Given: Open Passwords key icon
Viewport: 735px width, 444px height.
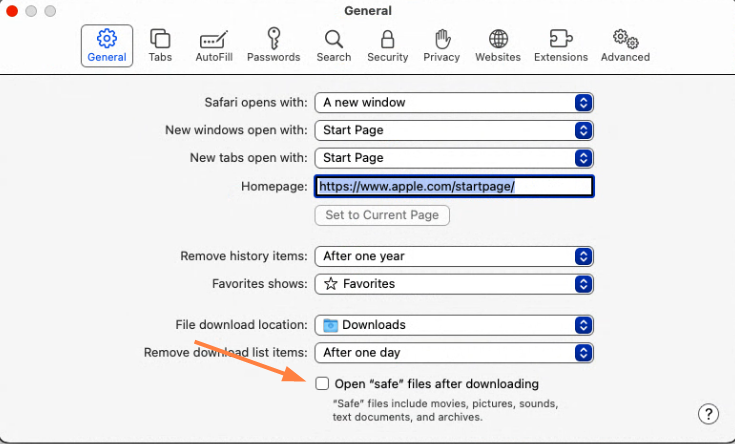Looking at the screenshot, I should coord(273,45).
